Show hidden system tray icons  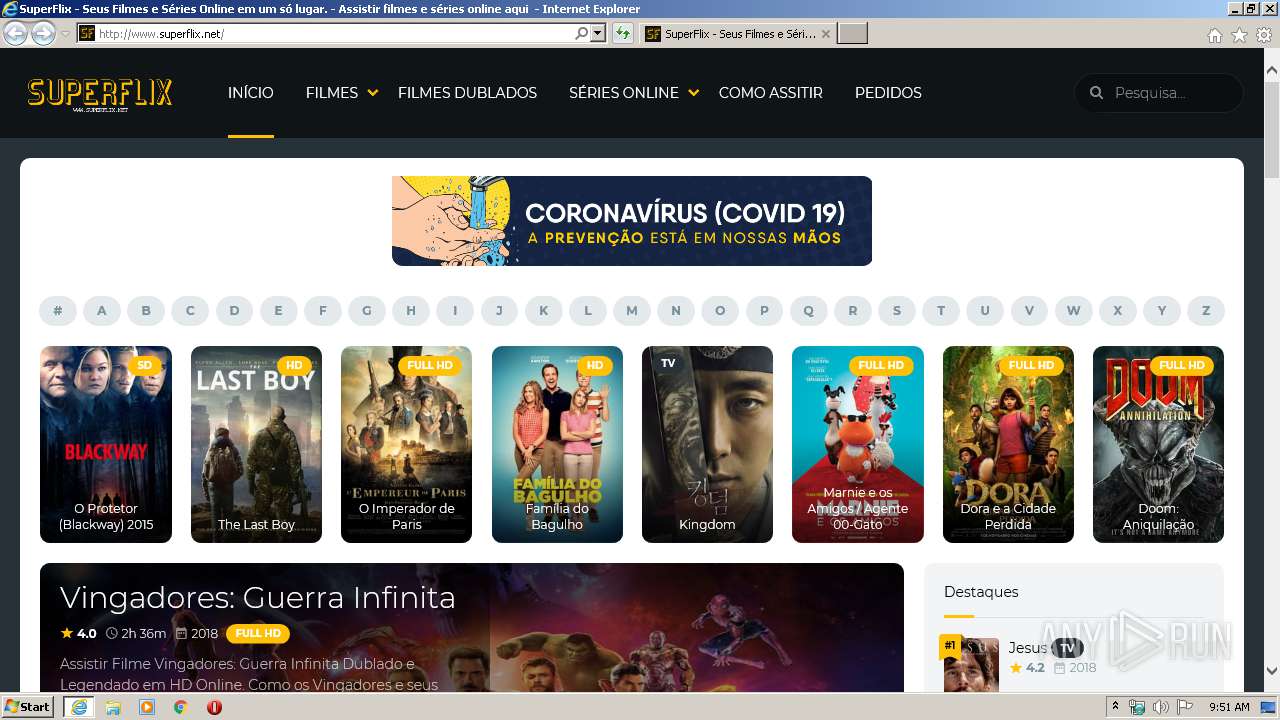(x=1115, y=707)
